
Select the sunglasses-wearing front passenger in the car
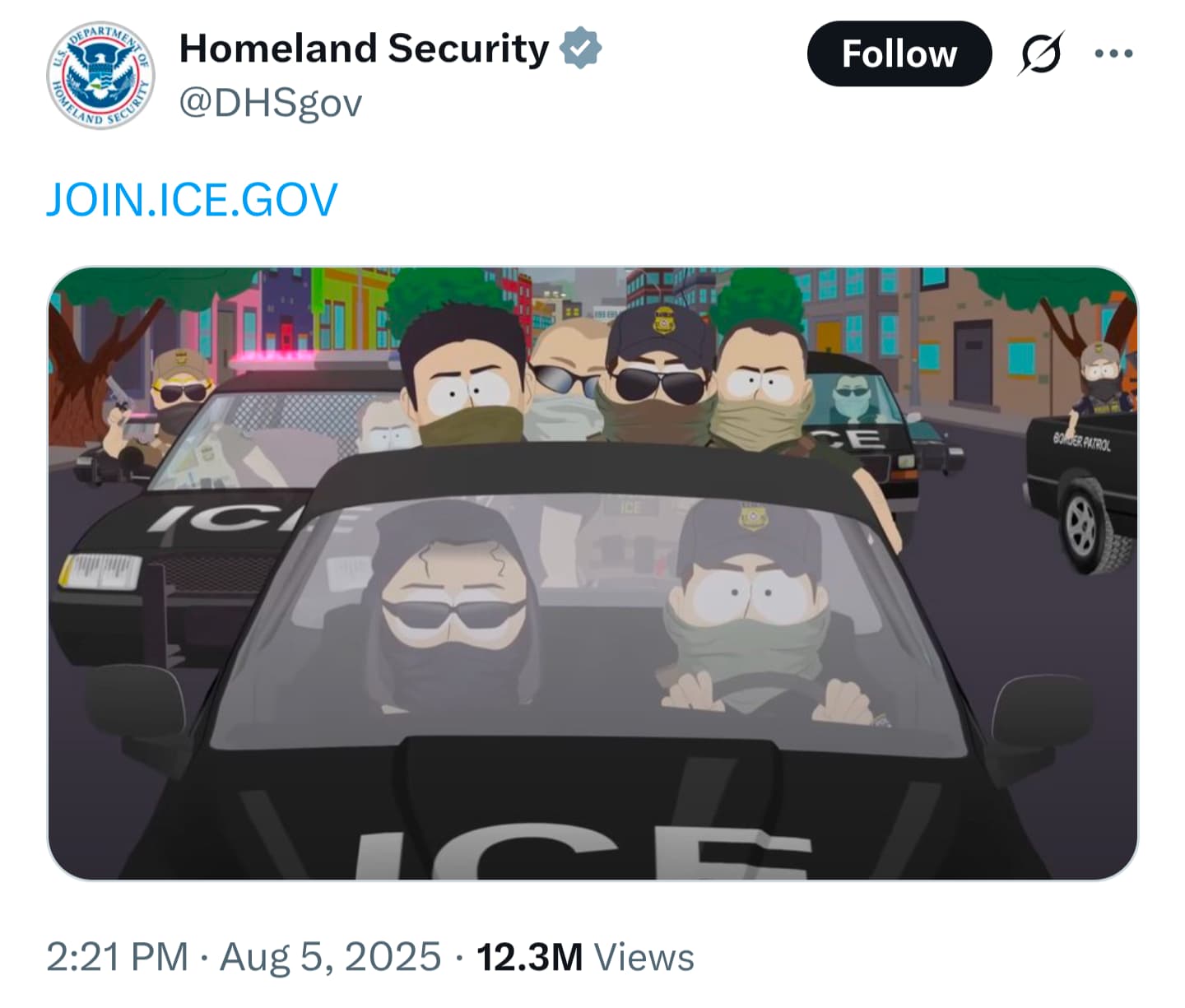[x=453, y=609]
